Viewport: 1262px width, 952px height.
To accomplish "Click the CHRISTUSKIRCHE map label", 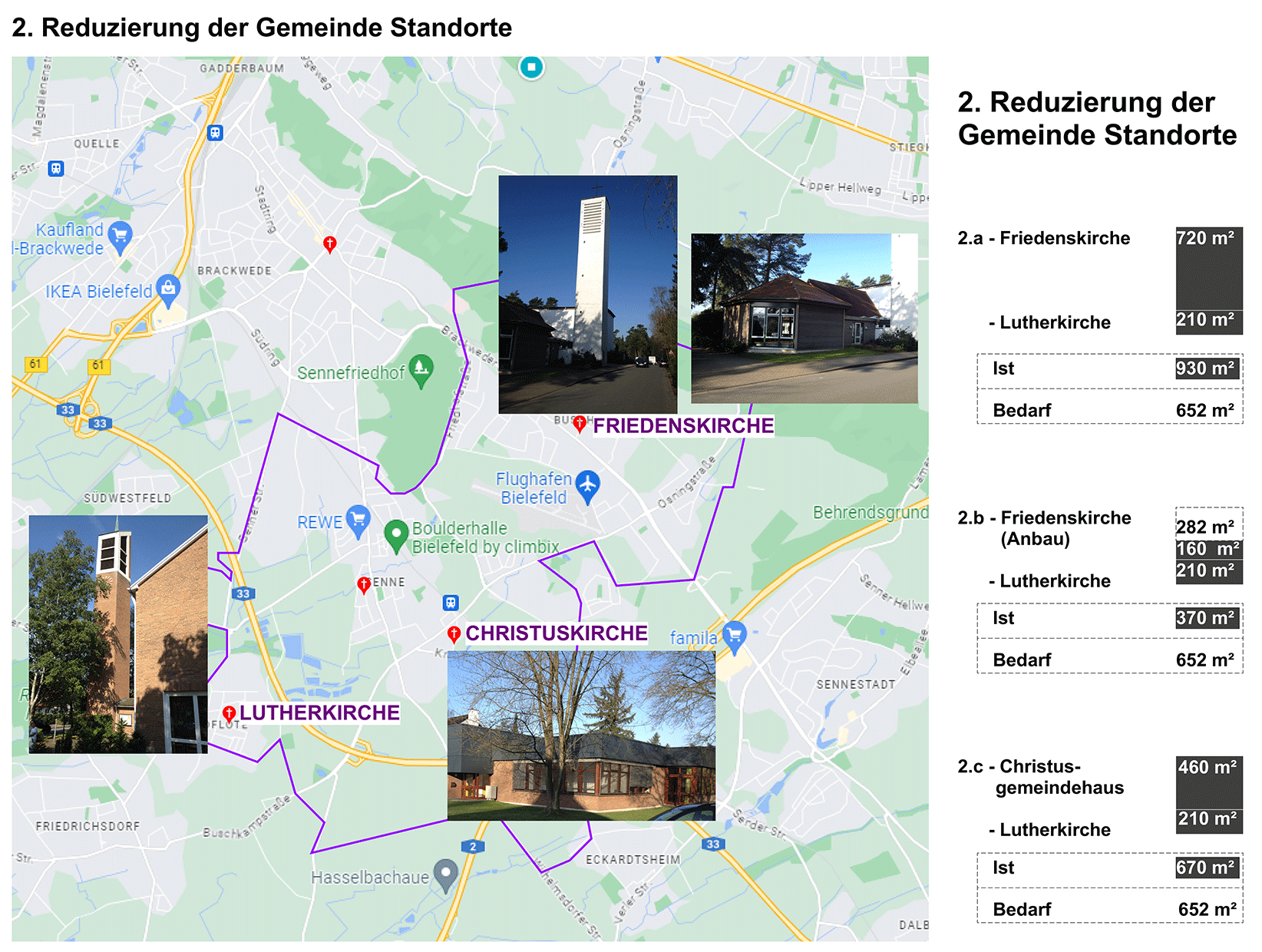I will tap(557, 633).
